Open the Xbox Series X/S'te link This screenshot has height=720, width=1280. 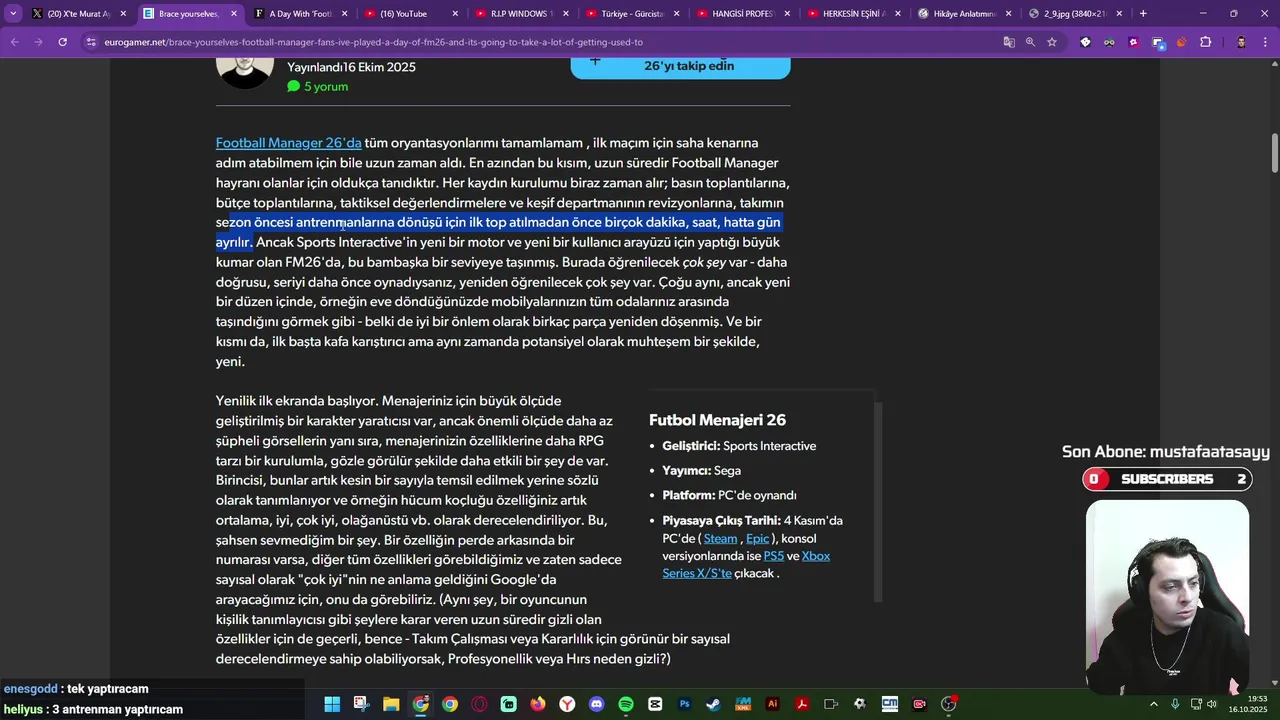746,564
